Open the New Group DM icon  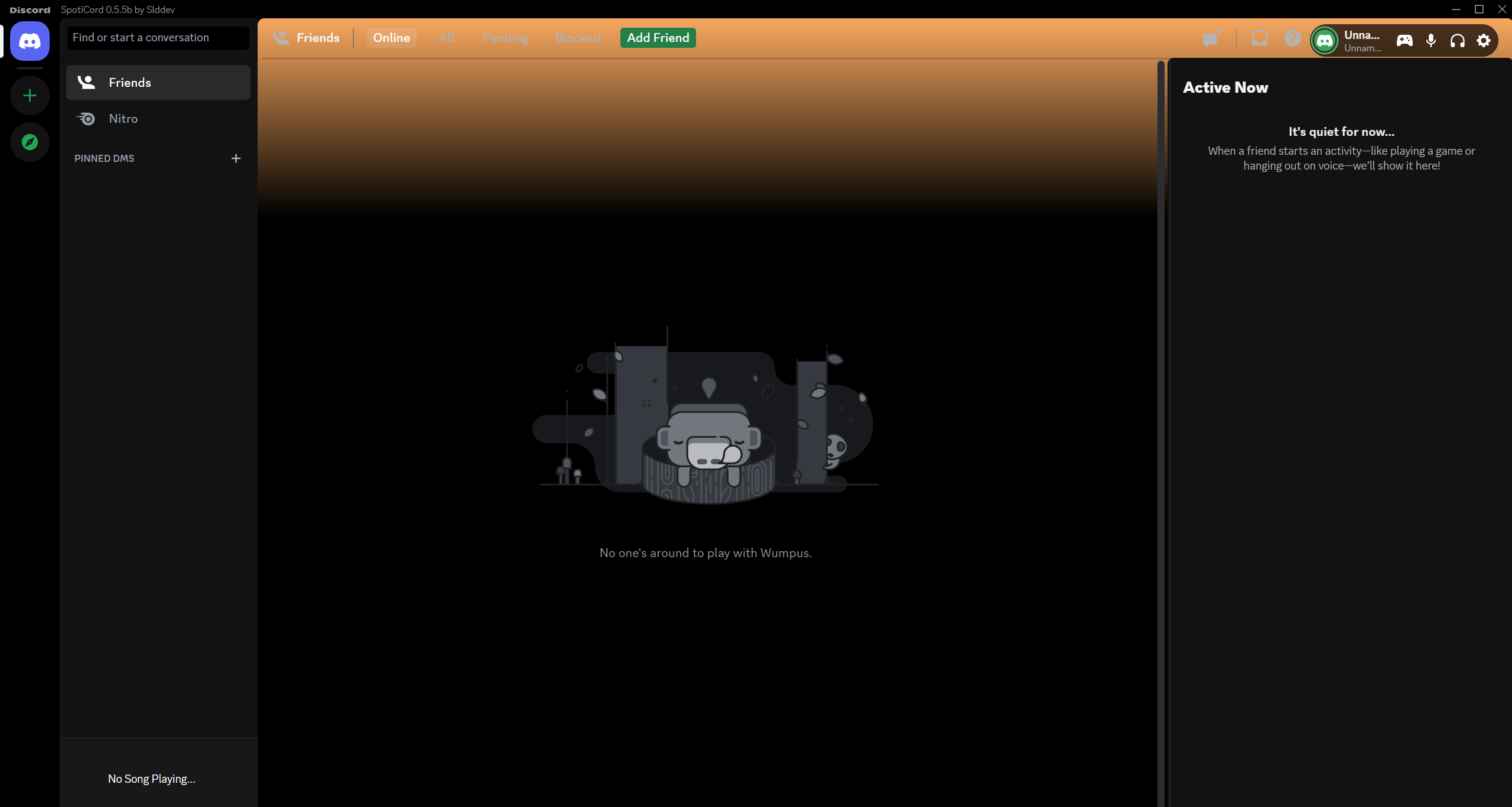click(x=1211, y=39)
